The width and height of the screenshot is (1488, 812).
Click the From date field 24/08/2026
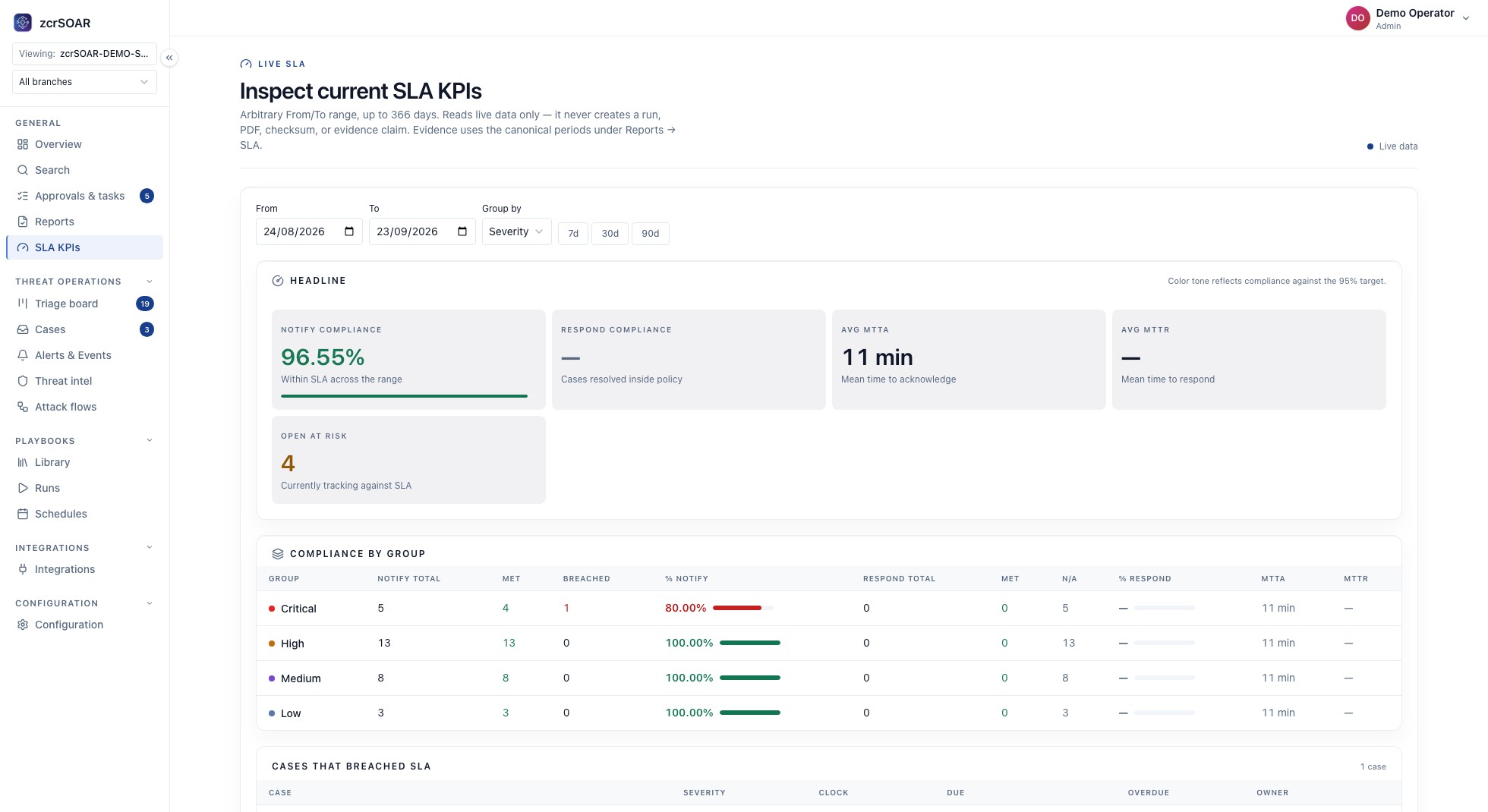309,231
